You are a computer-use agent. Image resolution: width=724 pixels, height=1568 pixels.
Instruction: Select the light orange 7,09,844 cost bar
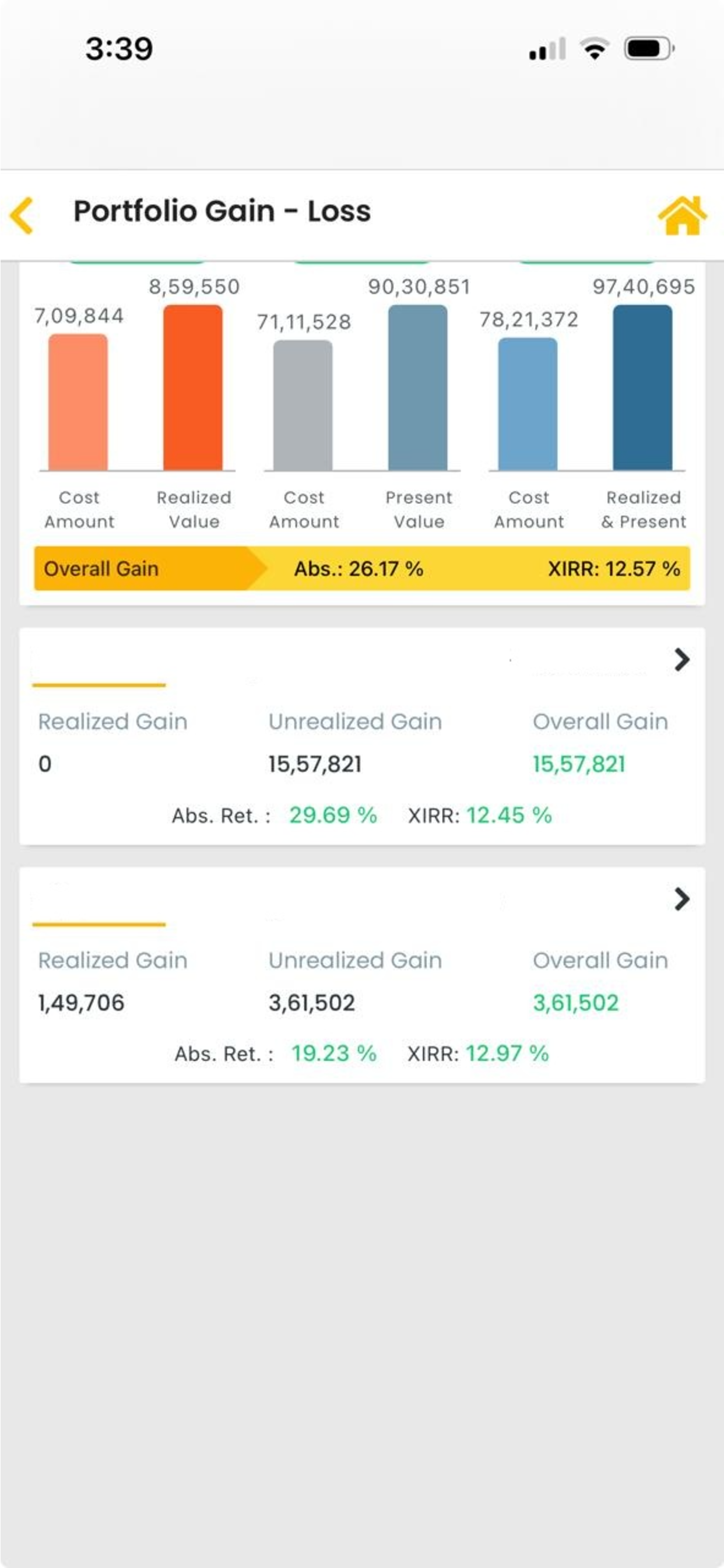[x=78, y=402]
